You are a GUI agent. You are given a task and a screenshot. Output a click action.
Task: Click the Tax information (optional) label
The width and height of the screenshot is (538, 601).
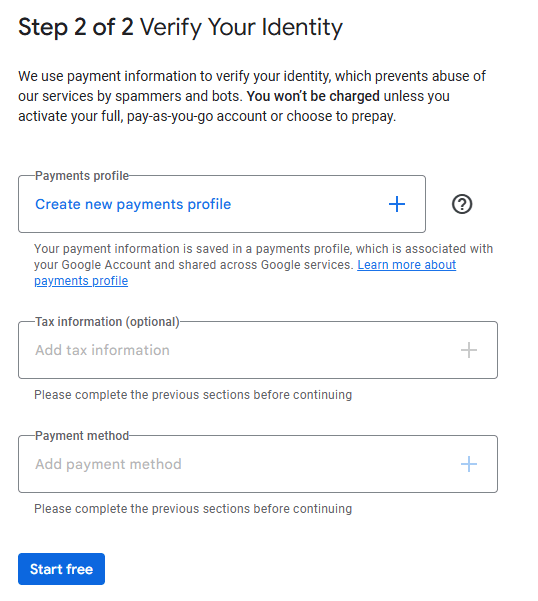pos(107,322)
